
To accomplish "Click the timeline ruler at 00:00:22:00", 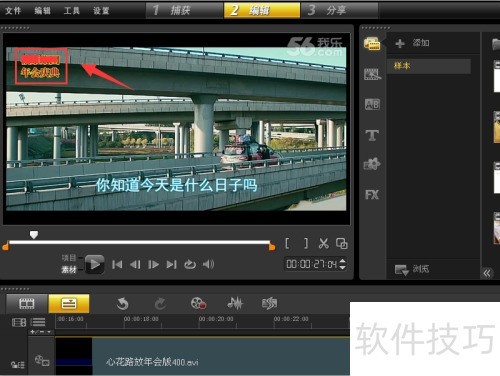I will [x=291, y=319].
